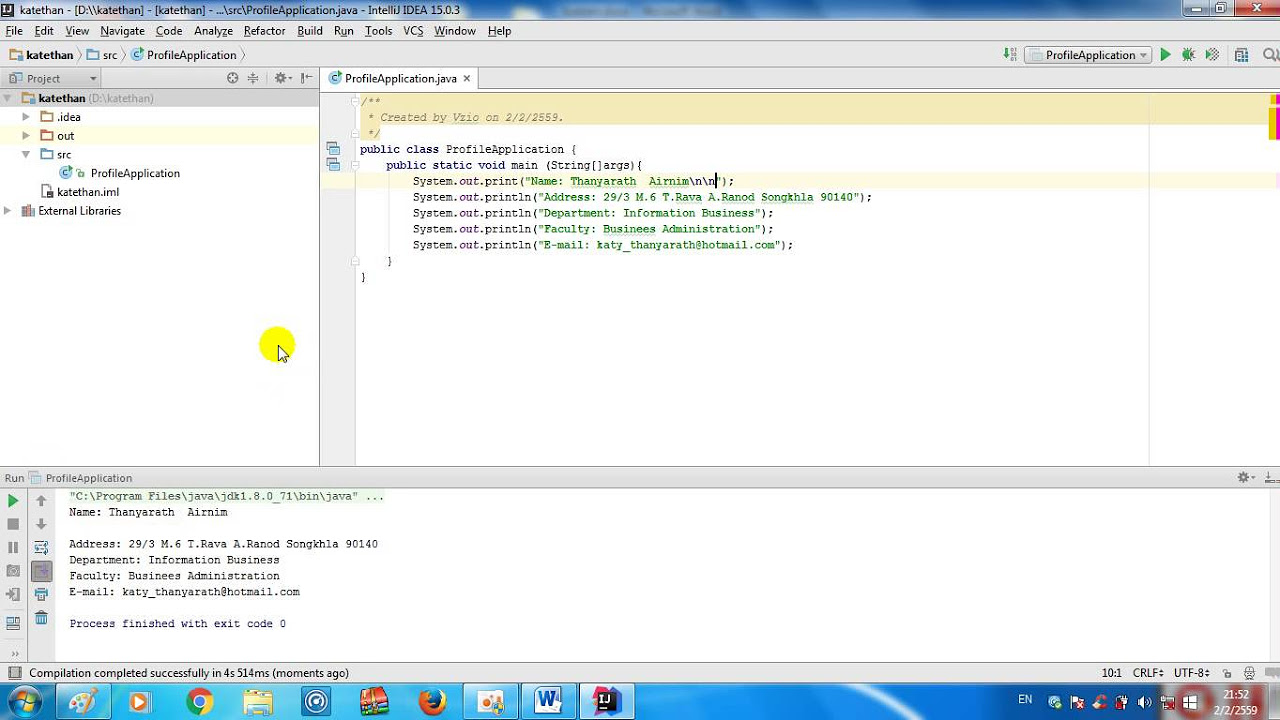Restore layout icon in Run panel
The height and width of the screenshot is (720, 1280).
tap(13, 622)
